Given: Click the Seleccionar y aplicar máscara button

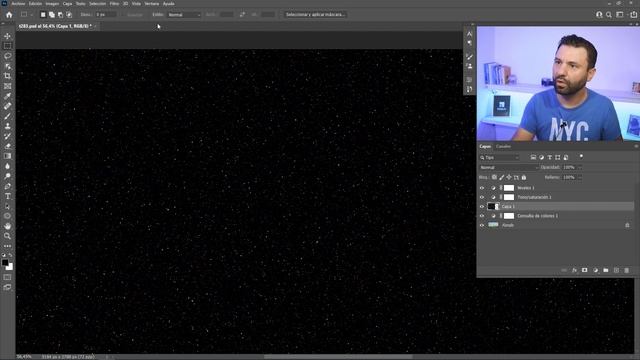Looking at the screenshot, I should pyautogui.click(x=315, y=15).
